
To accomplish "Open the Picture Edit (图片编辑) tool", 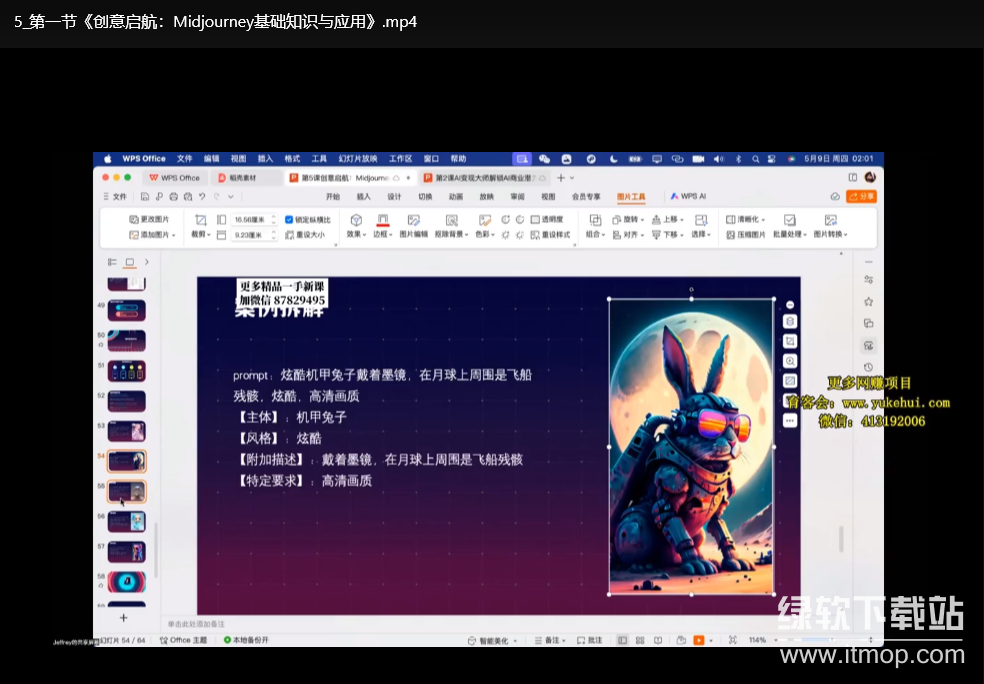I will [413, 220].
